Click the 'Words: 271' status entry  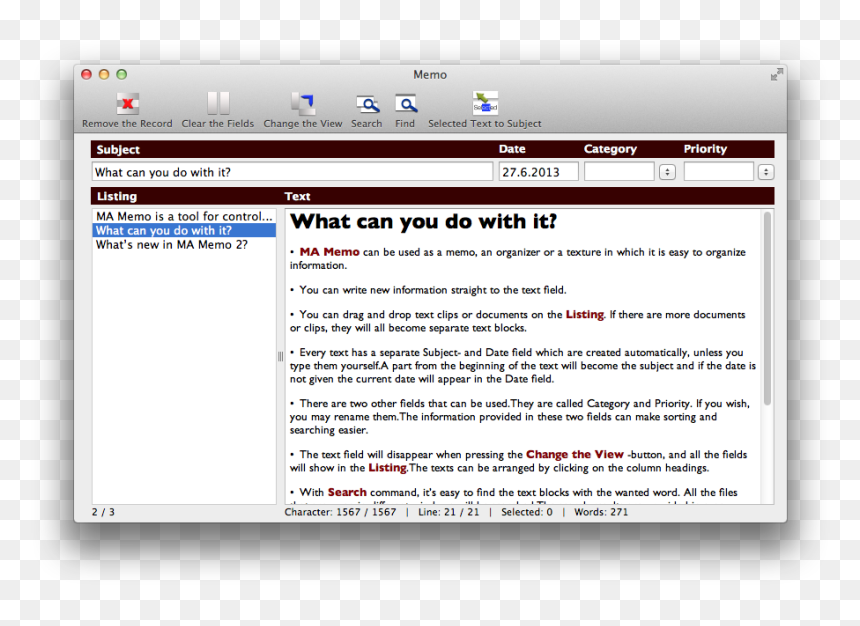click(601, 512)
